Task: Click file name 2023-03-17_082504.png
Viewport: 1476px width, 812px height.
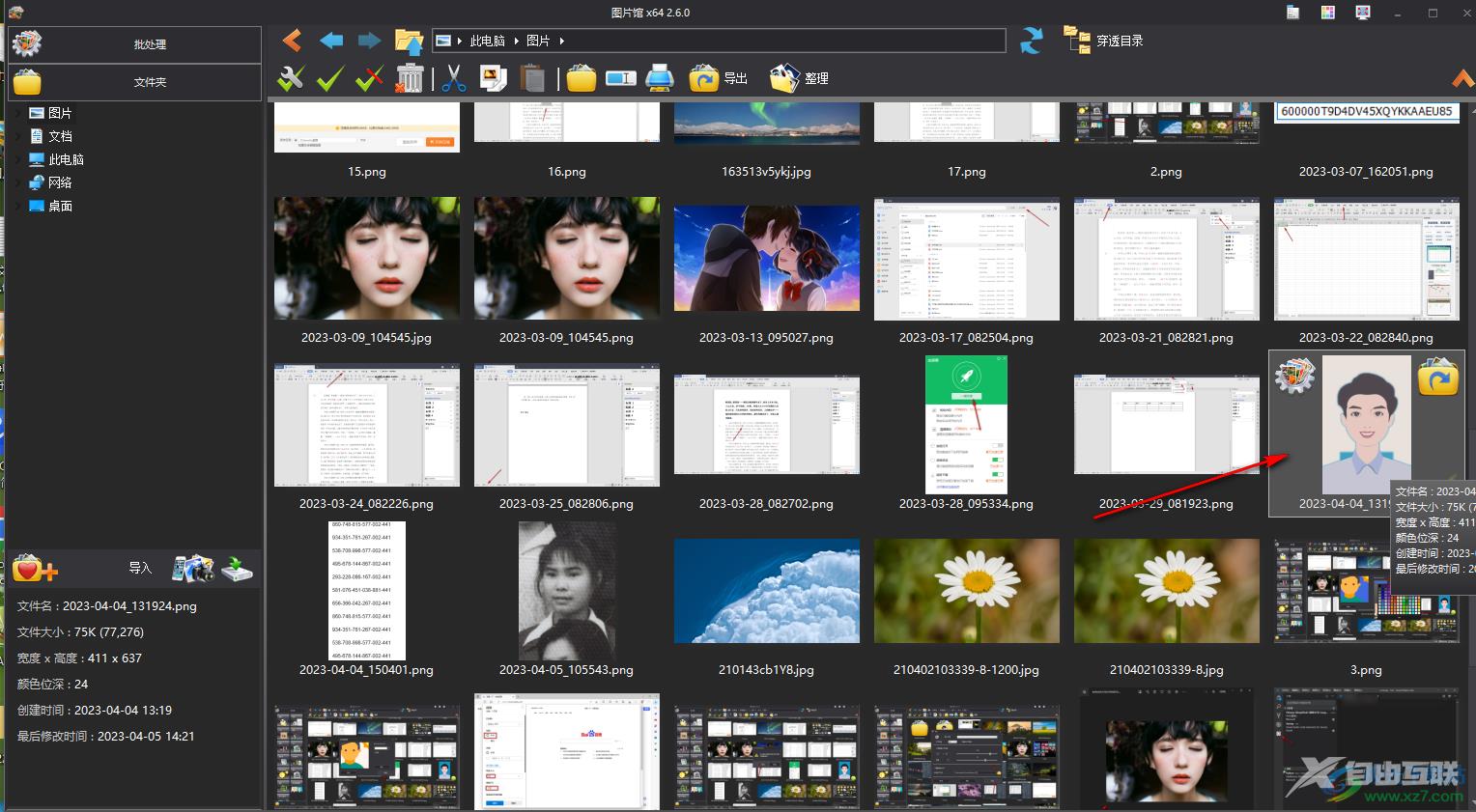Action: tap(966, 338)
